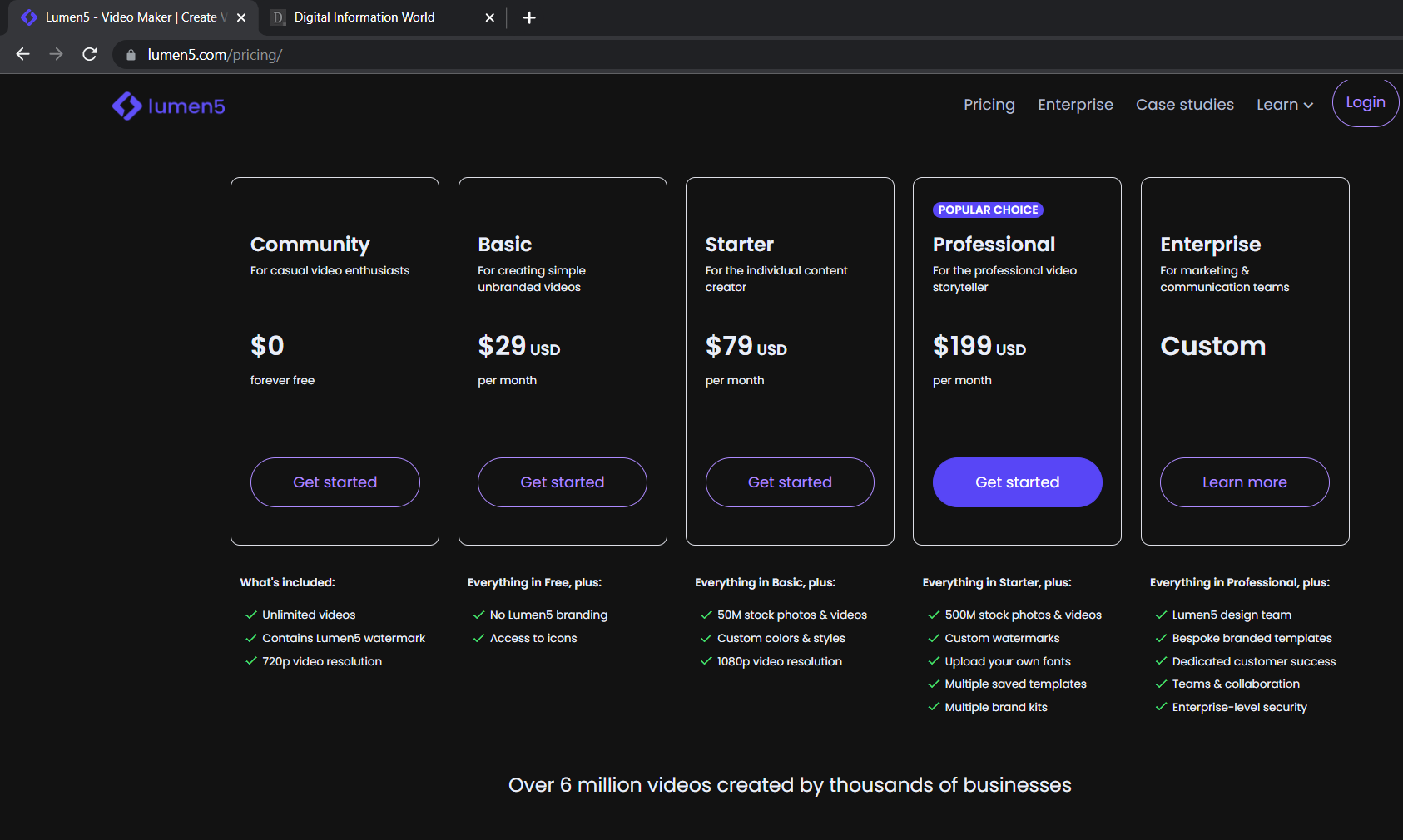This screenshot has width=1403, height=840.
Task: Click checkmark beside Upload your own fonts
Action: [x=934, y=661]
